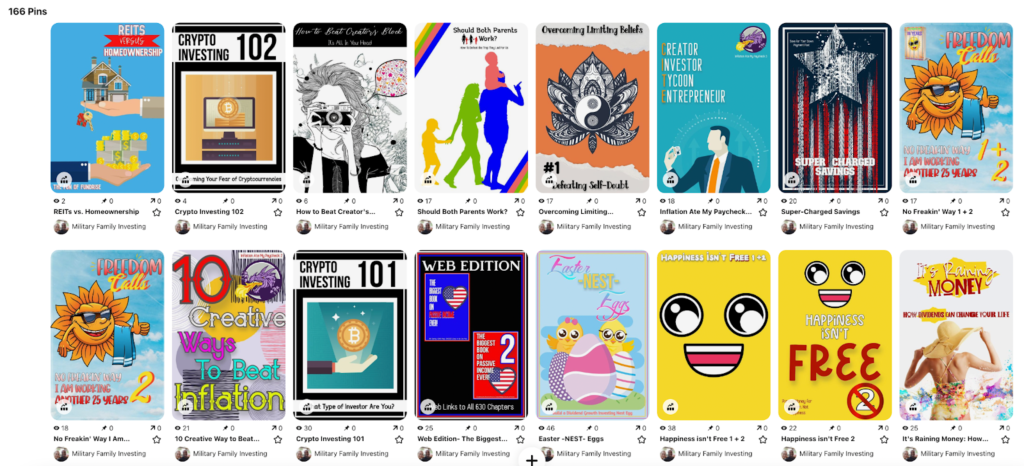
Task: Click the plus button at bottom center
Action: [x=532, y=460]
